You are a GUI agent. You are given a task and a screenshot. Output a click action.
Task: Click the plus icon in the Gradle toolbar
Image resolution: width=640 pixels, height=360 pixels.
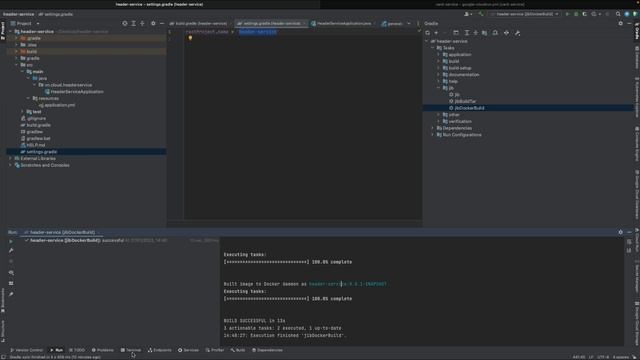pos(436,33)
